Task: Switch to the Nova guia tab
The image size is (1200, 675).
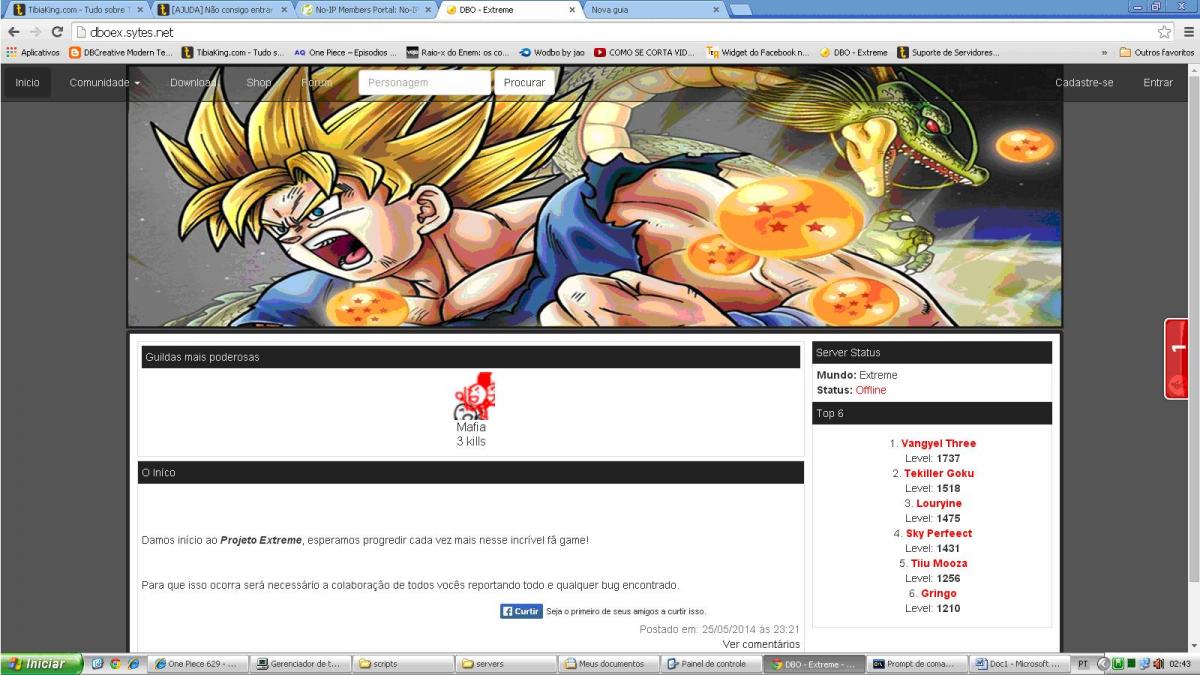Action: click(x=654, y=10)
